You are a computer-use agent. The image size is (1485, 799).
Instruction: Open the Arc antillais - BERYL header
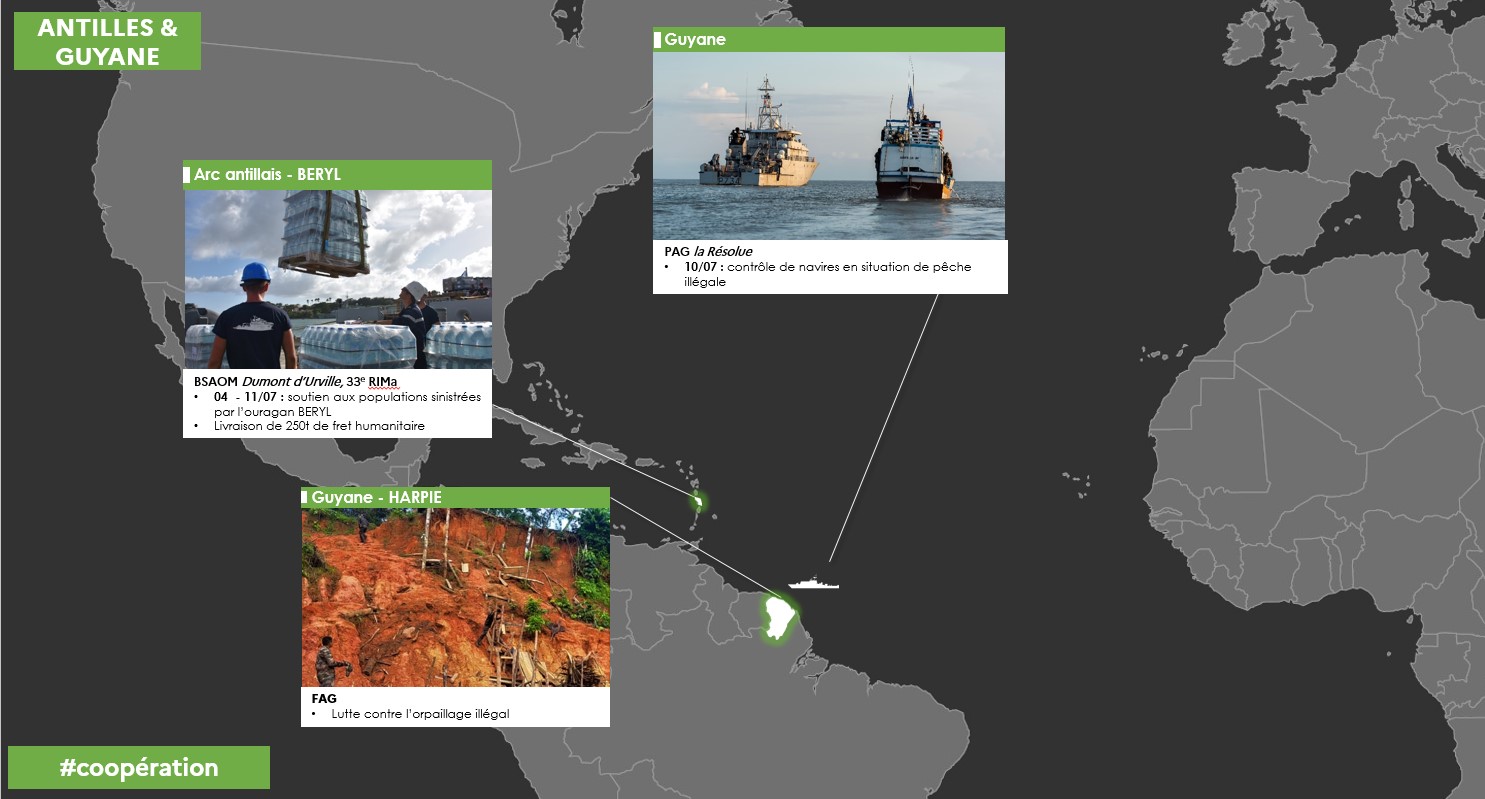point(338,175)
